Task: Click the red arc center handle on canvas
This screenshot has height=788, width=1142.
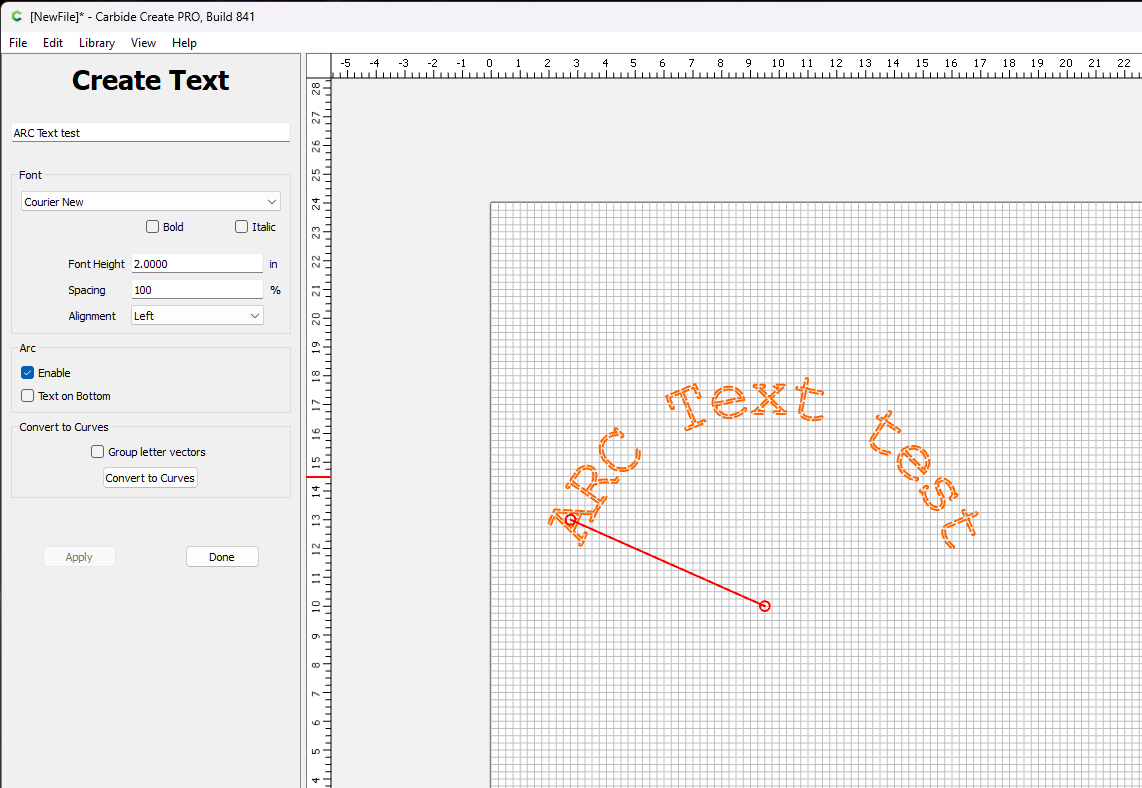Action: click(765, 606)
